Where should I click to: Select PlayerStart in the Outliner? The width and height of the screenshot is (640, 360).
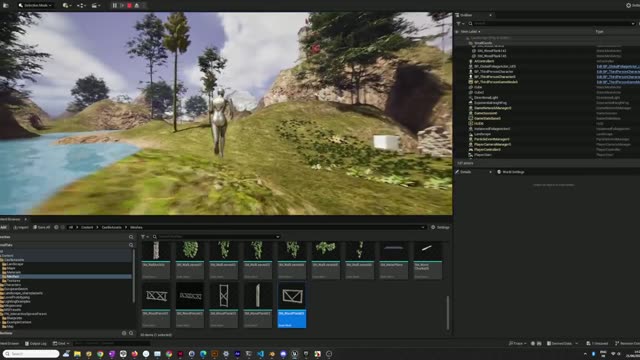click(483, 155)
